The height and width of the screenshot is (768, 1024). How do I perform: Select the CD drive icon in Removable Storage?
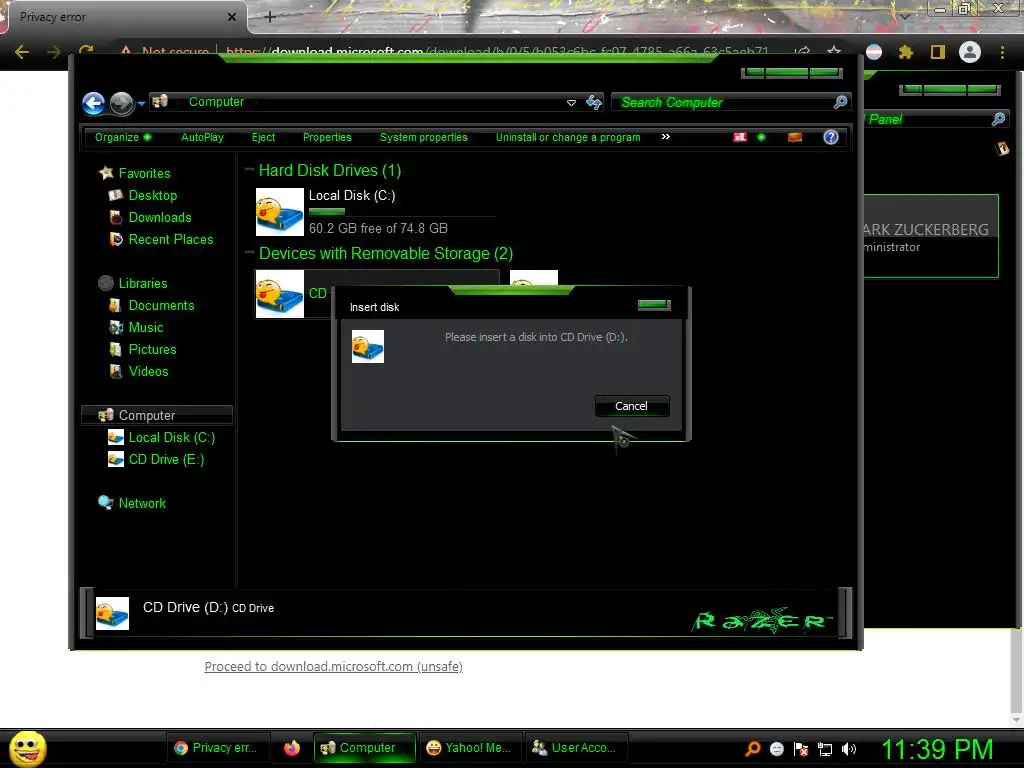[x=280, y=294]
